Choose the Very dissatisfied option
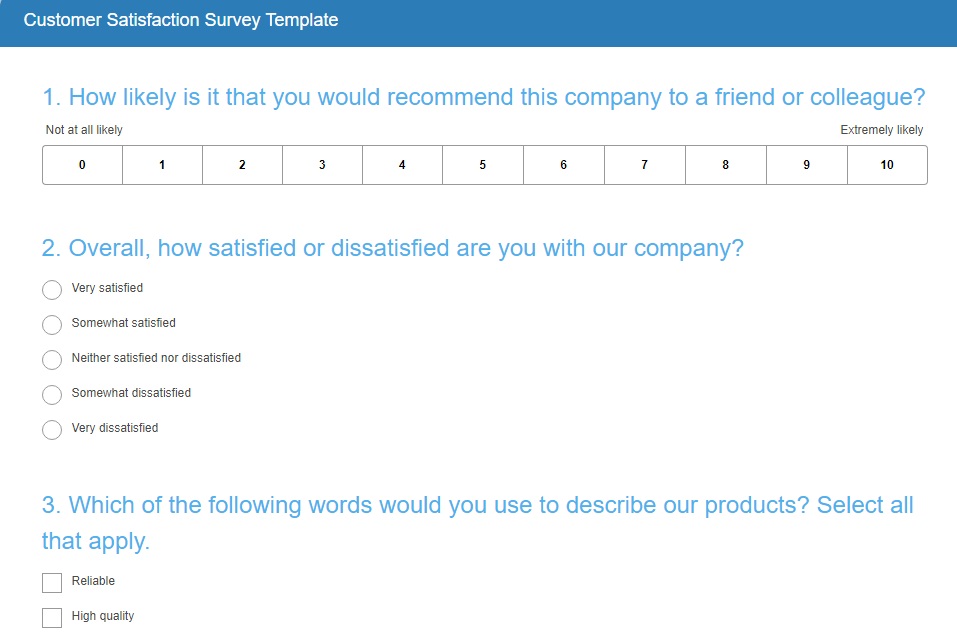This screenshot has width=957, height=633. (52, 429)
